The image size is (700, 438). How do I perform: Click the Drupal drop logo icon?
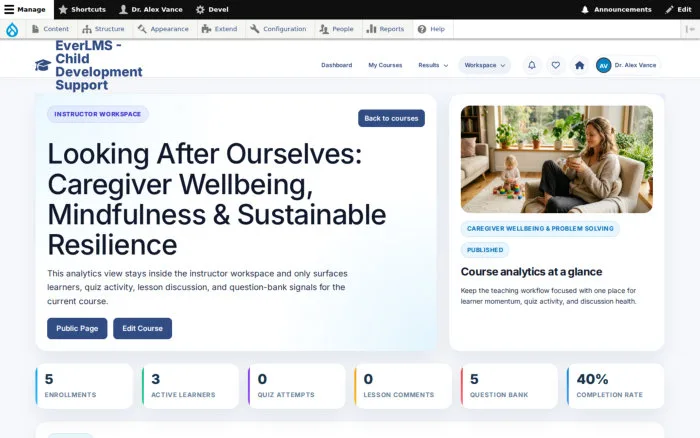(12, 29)
